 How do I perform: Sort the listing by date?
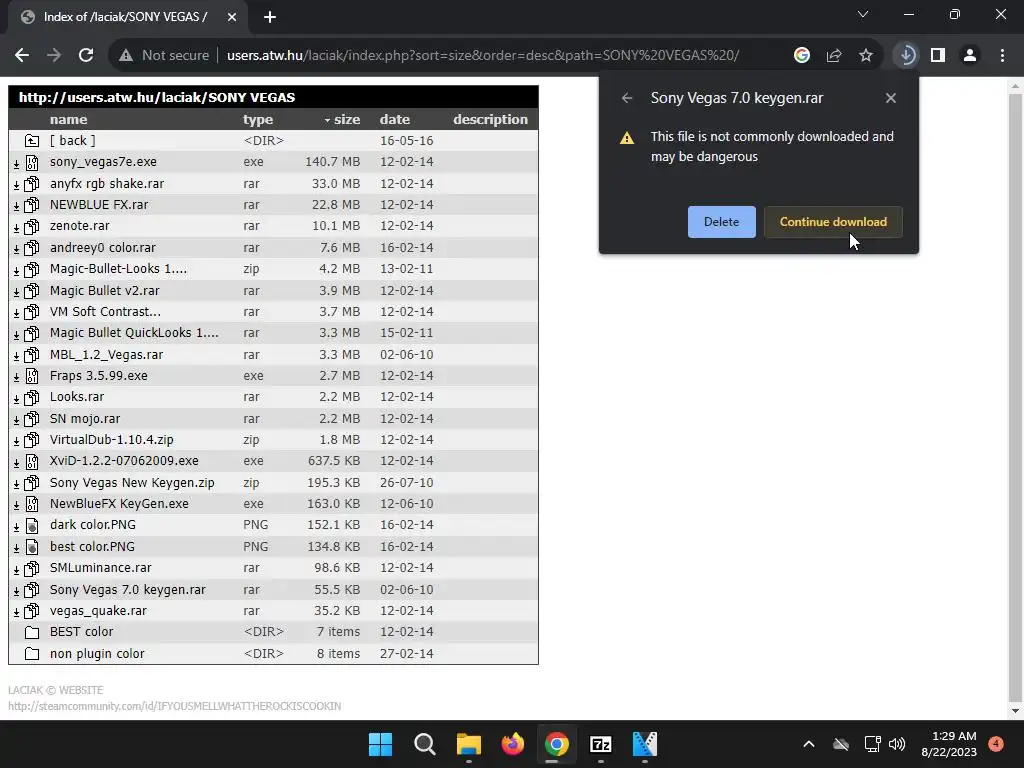pyautogui.click(x=395, y=120)
